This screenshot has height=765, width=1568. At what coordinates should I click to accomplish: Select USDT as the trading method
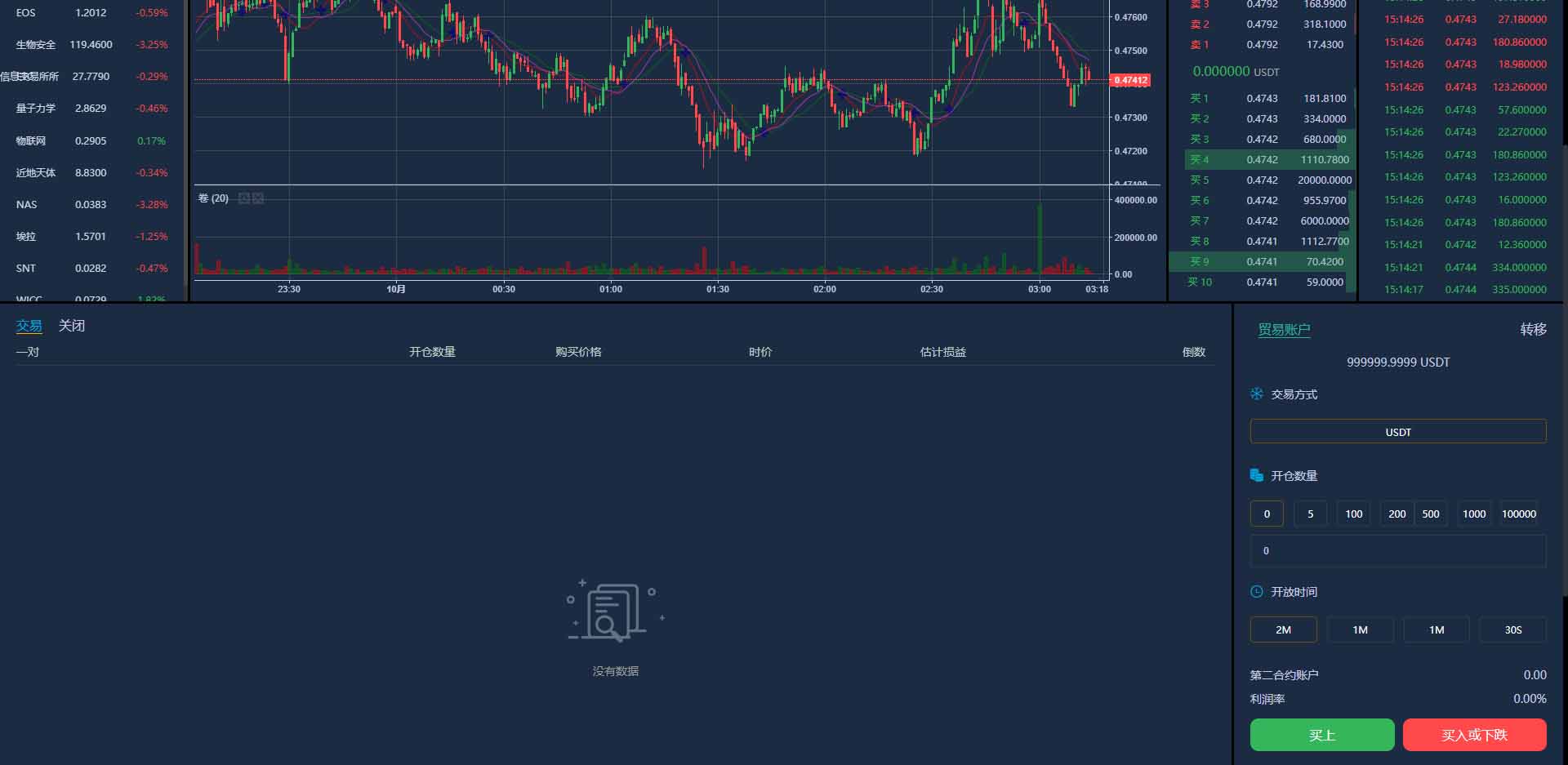point(1397,431)
